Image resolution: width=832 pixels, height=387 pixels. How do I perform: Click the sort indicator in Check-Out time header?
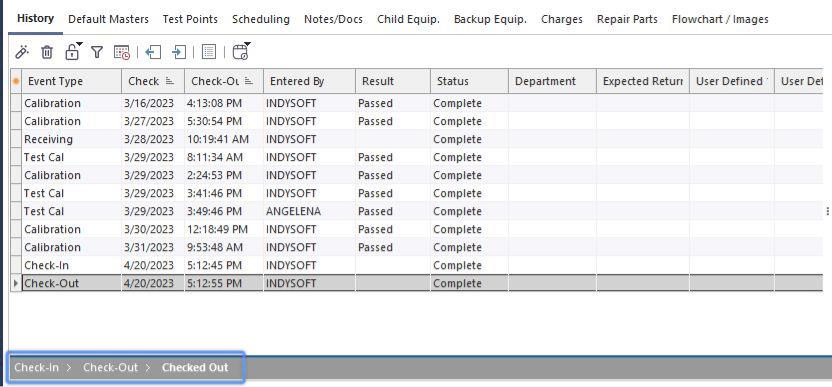[x=249, y=81]
